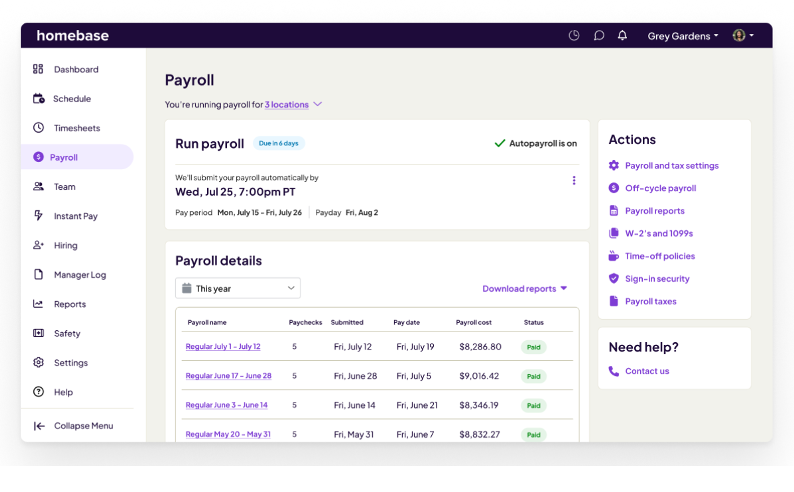
Task: Click the Fri, July 19 pay date
Action: pos(415,347)
